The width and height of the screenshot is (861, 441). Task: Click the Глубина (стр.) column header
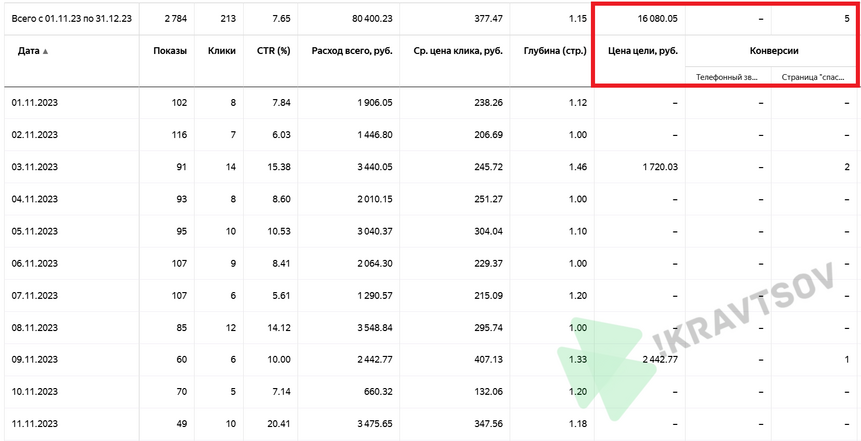(x=555, y=51)
